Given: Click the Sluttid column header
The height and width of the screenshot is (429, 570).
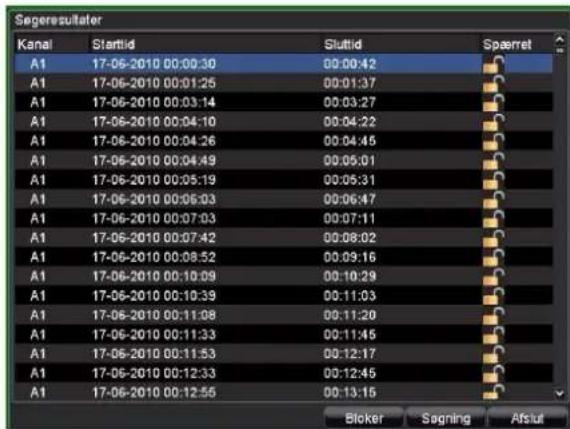Looking at the screenshot, I should [x=343, y=44].
